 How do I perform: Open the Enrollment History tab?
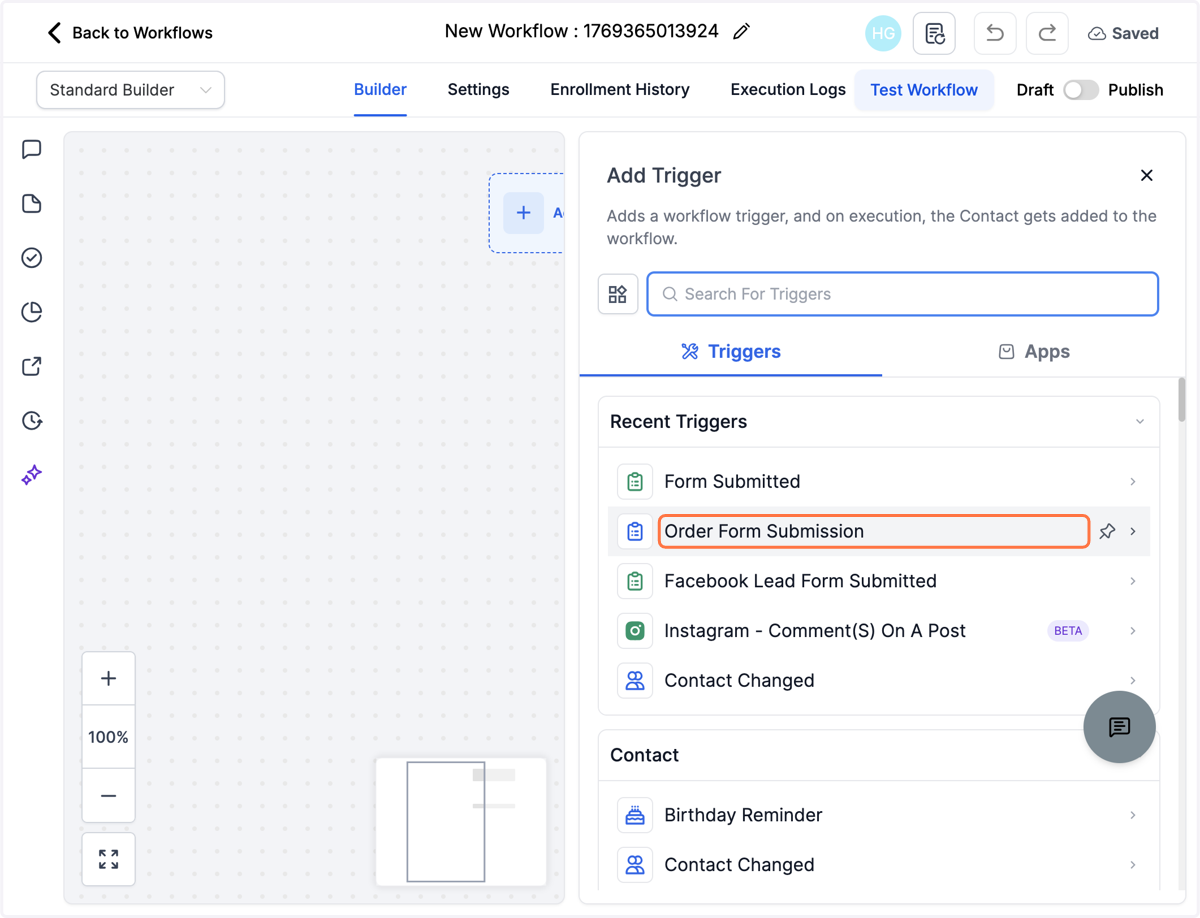620,90
